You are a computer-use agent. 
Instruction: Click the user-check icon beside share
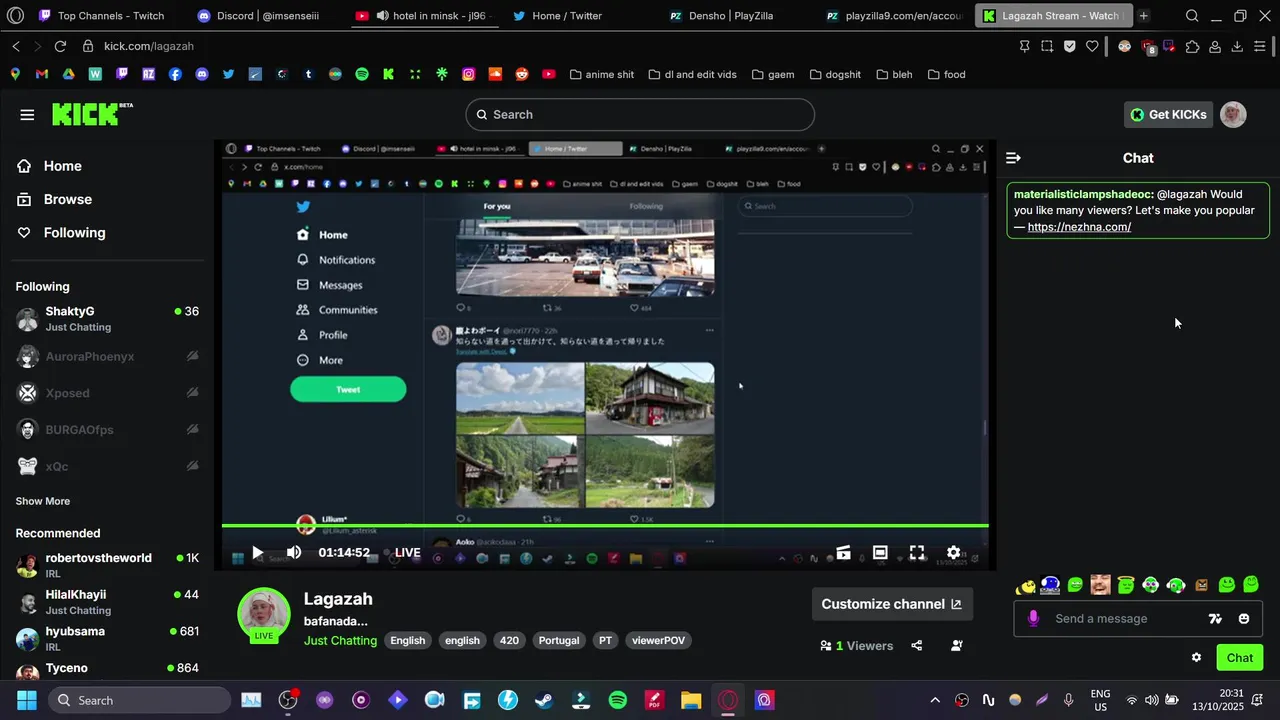(x=957, y=646)
